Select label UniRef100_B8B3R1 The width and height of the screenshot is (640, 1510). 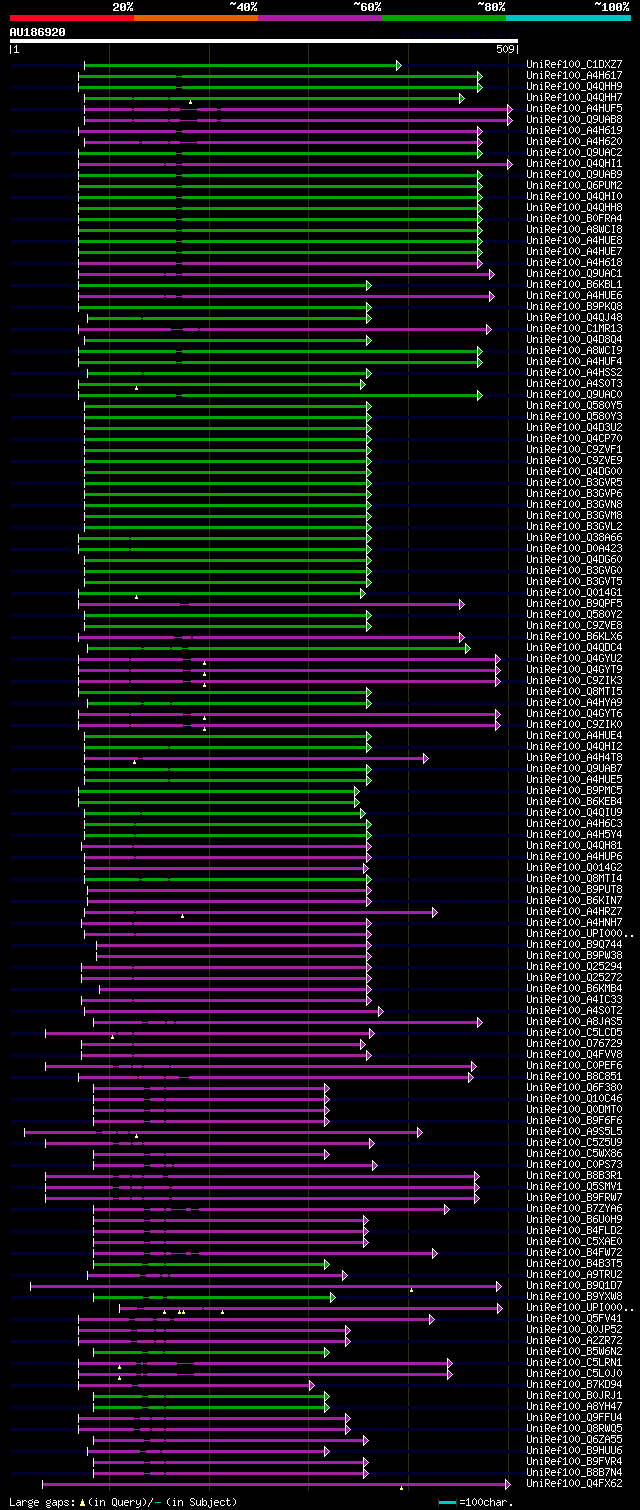574,1176
